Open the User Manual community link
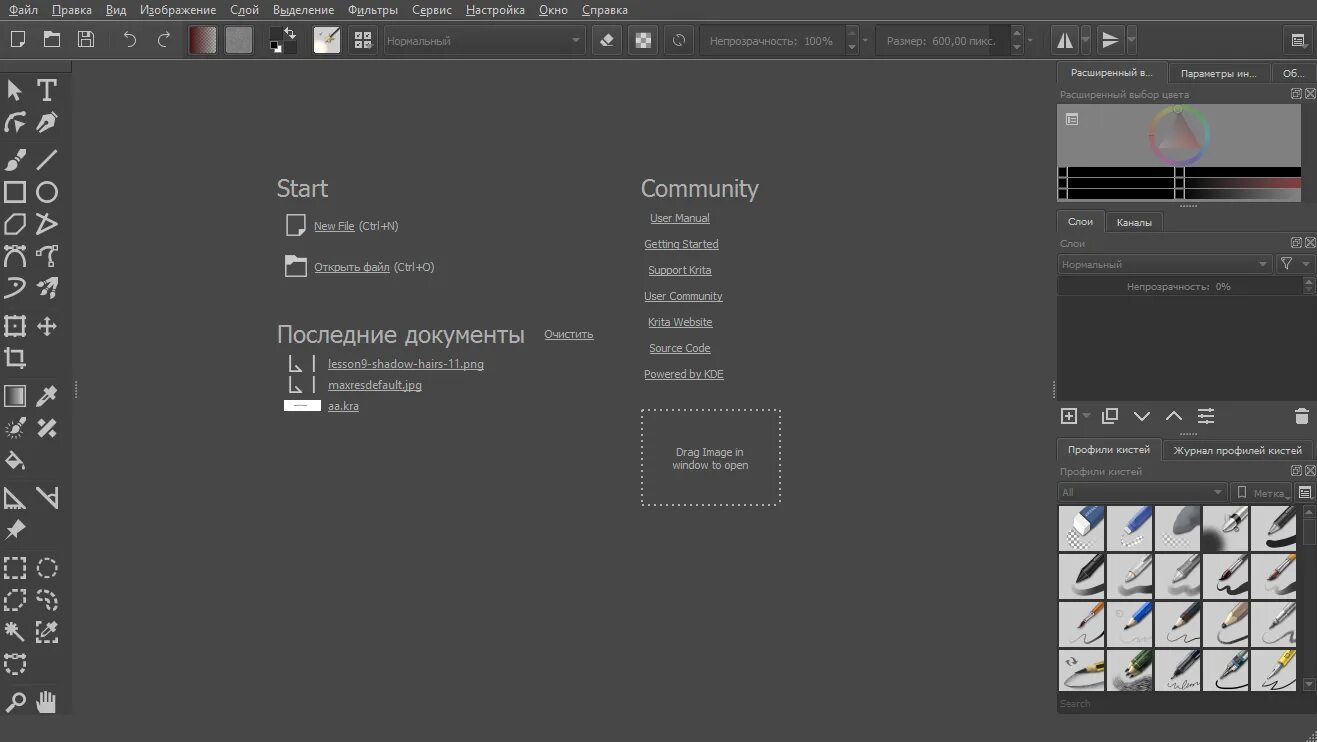 (680, 218)
